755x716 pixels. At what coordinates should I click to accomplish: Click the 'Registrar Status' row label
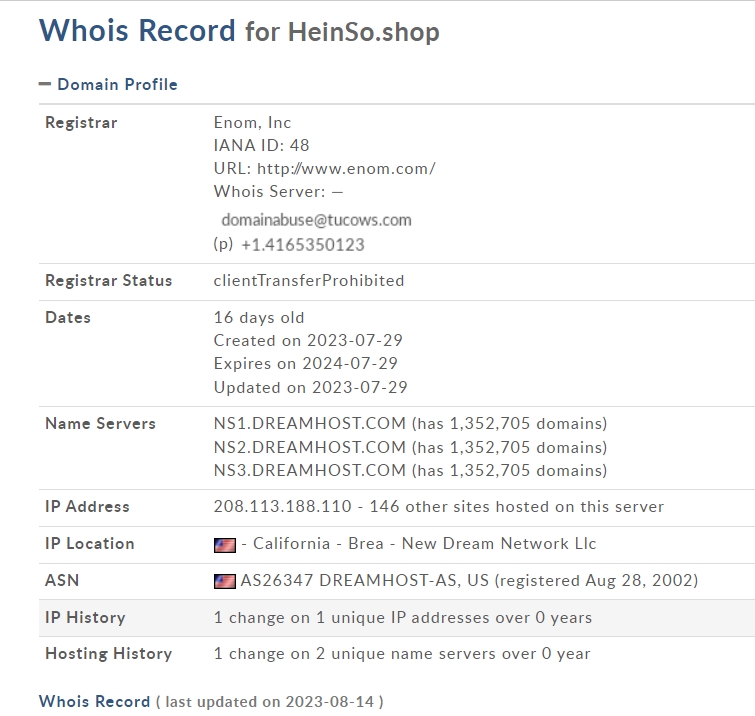click(x=108, y=281)
